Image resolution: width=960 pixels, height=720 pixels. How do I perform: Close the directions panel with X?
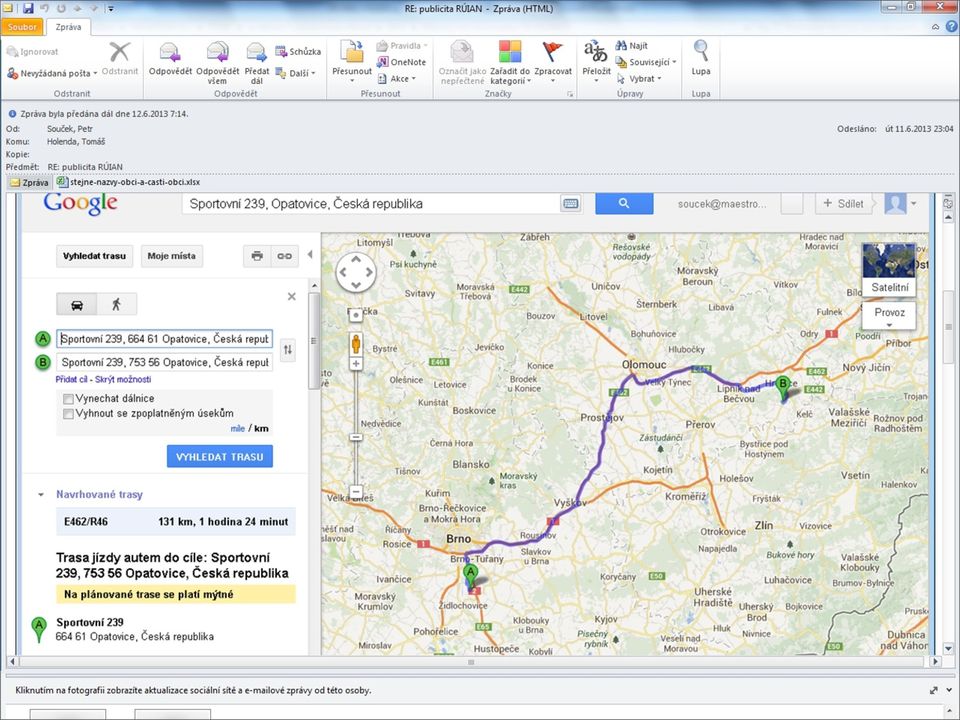click(x=291, y=297)
